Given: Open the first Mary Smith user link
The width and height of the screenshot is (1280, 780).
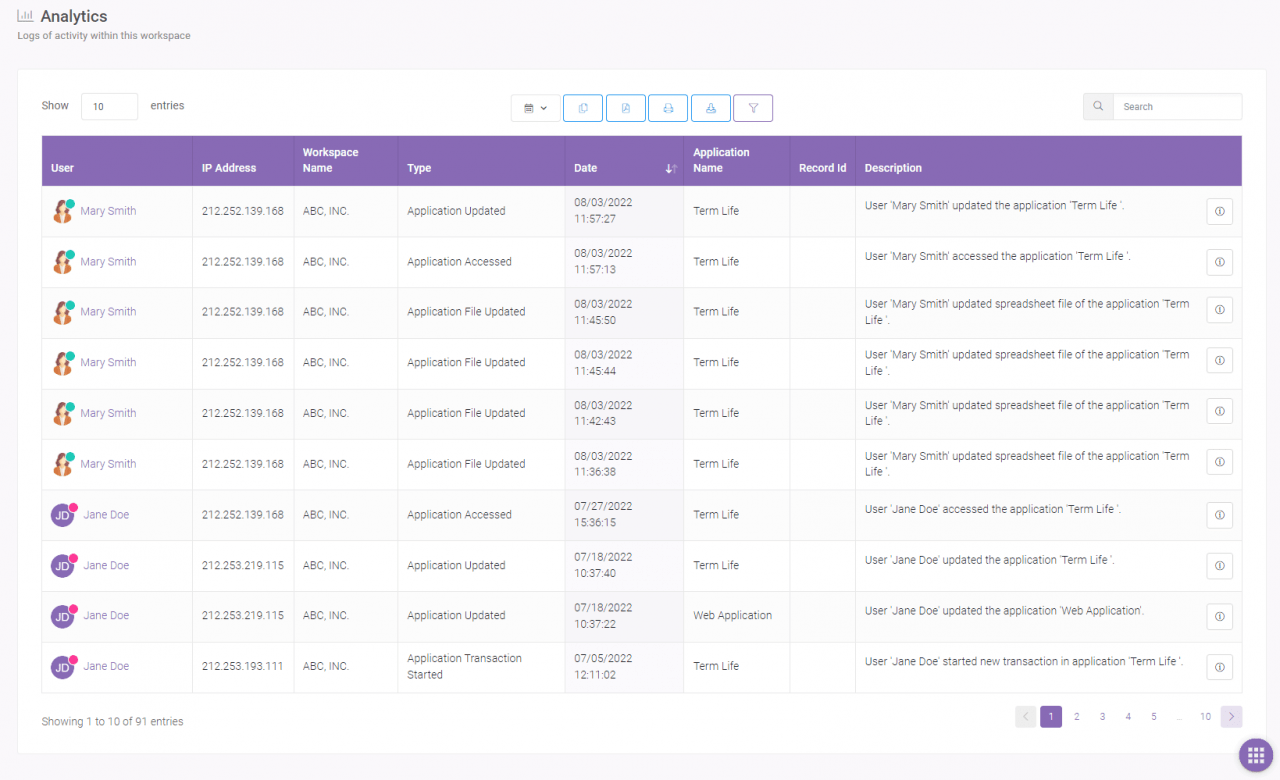Looking at the screenshot, I should 108,211.
